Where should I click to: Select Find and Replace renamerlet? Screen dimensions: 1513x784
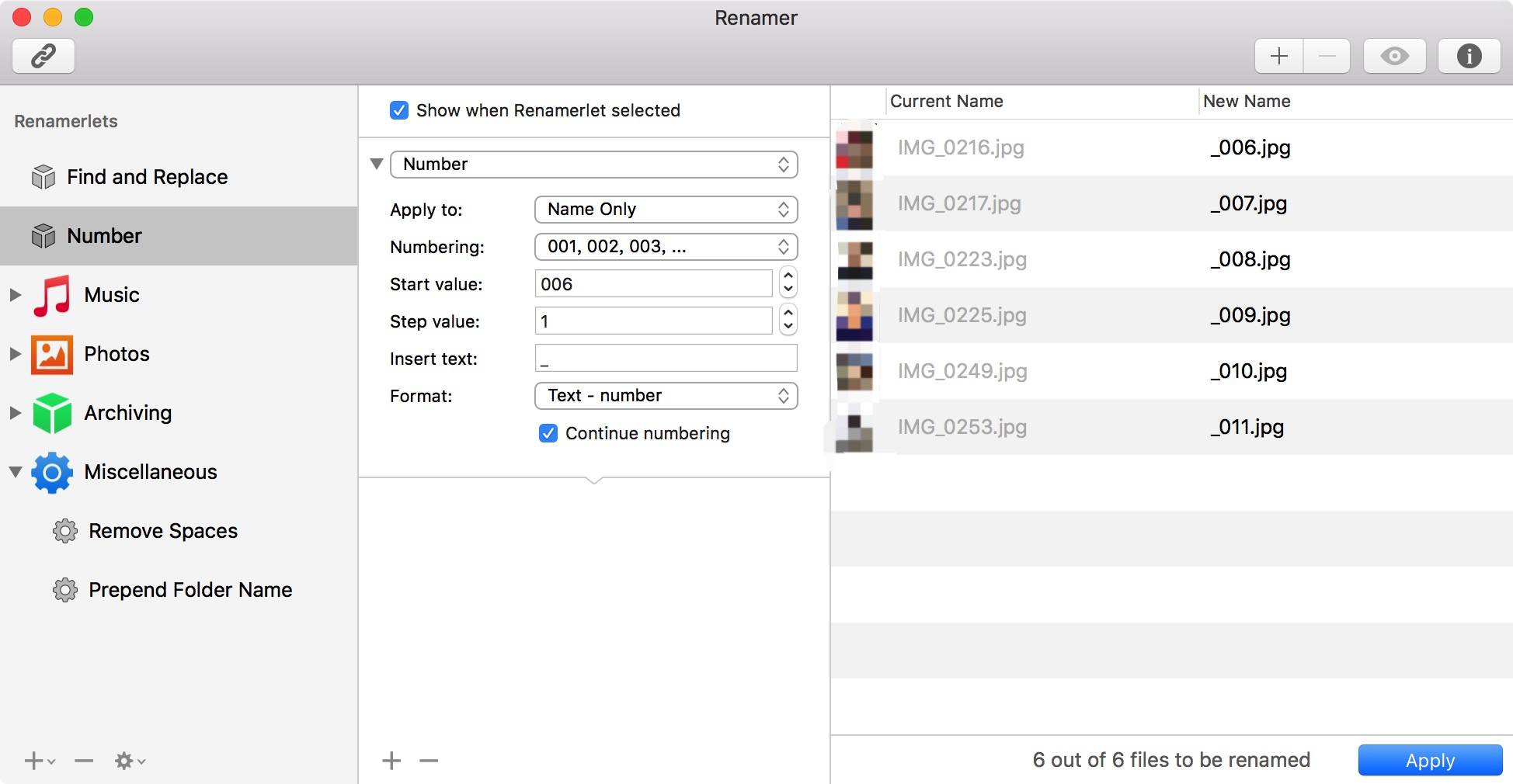(x=147, y=177)
